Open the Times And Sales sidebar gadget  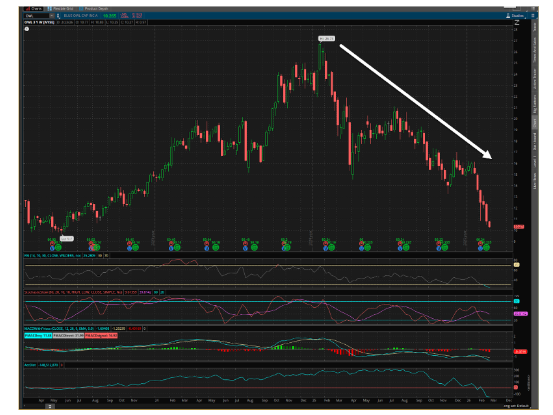(x=535, y=50)
